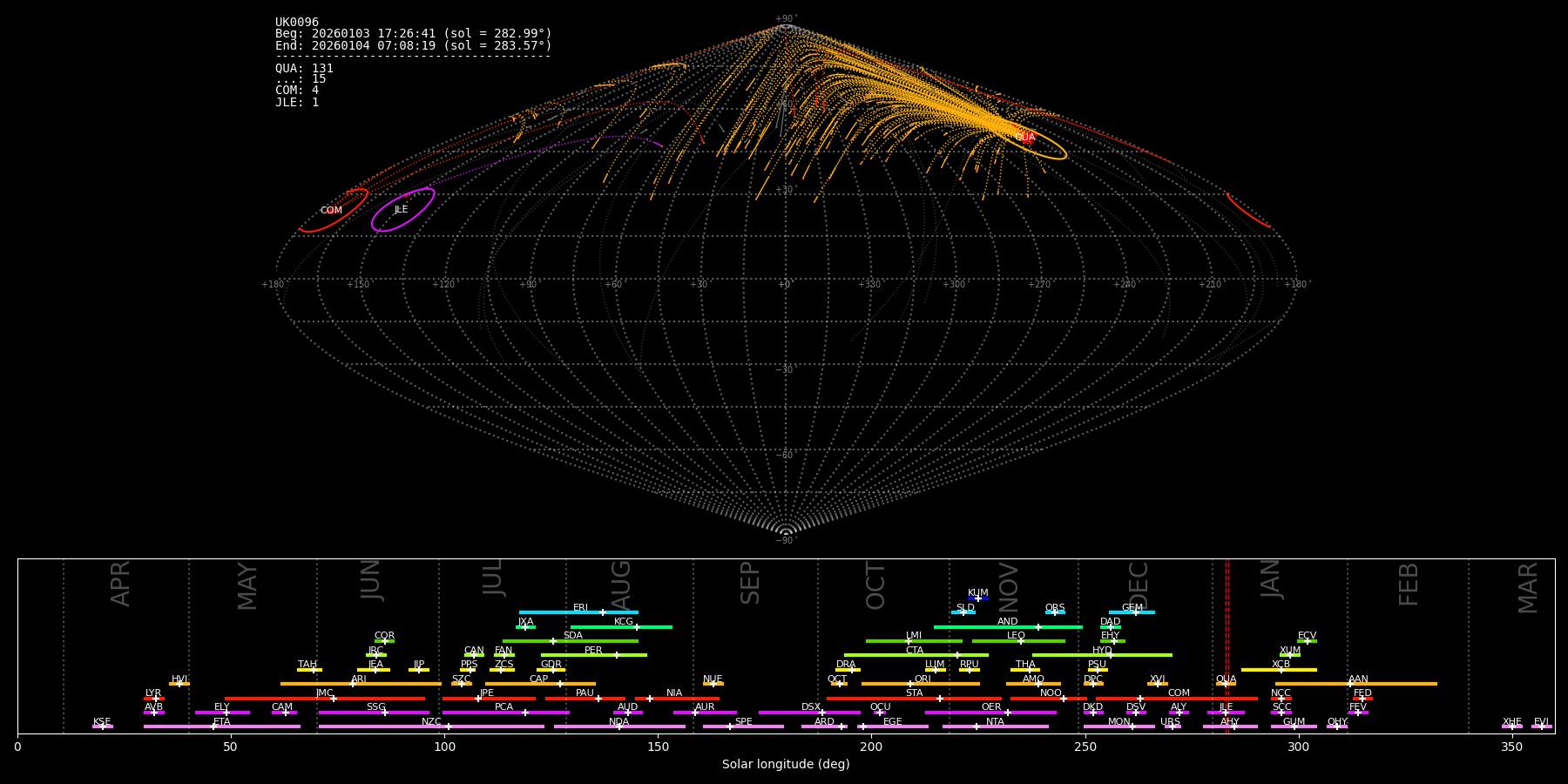
Task: Select the GEM shower bar in timeline
Action: [x=1132, y=612]
